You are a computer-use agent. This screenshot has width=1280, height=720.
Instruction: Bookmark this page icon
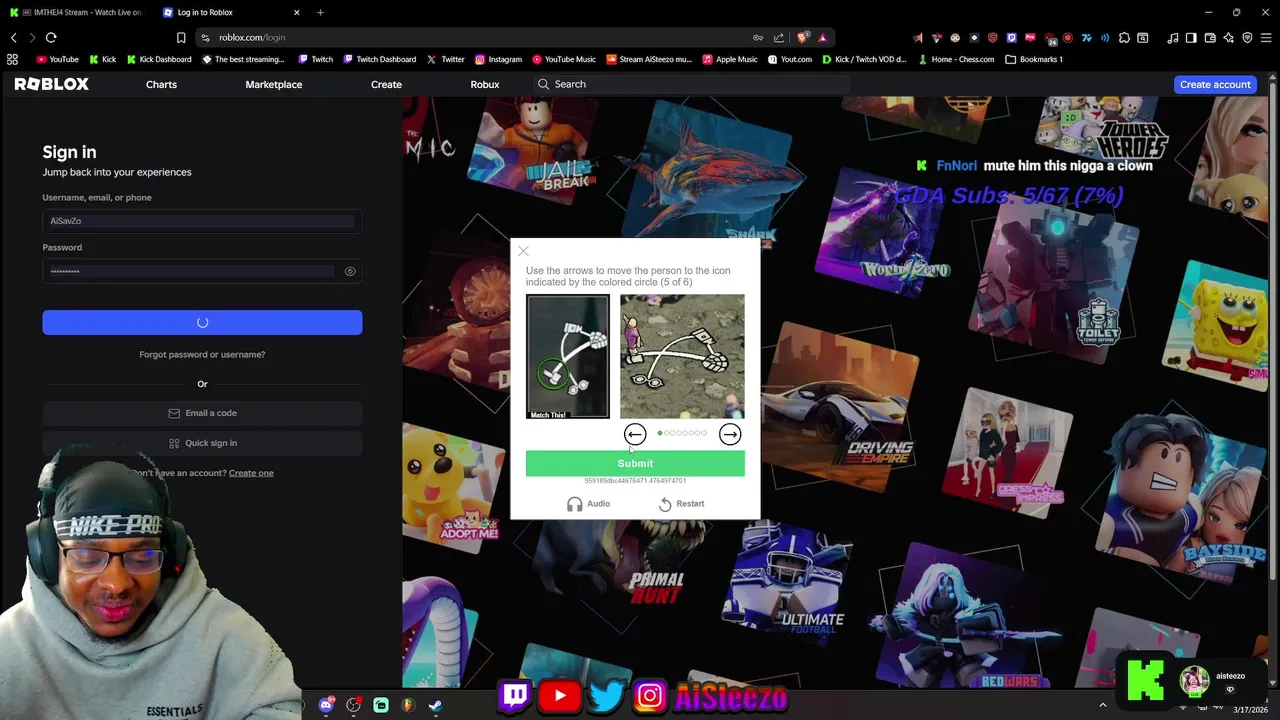(181, 37)
